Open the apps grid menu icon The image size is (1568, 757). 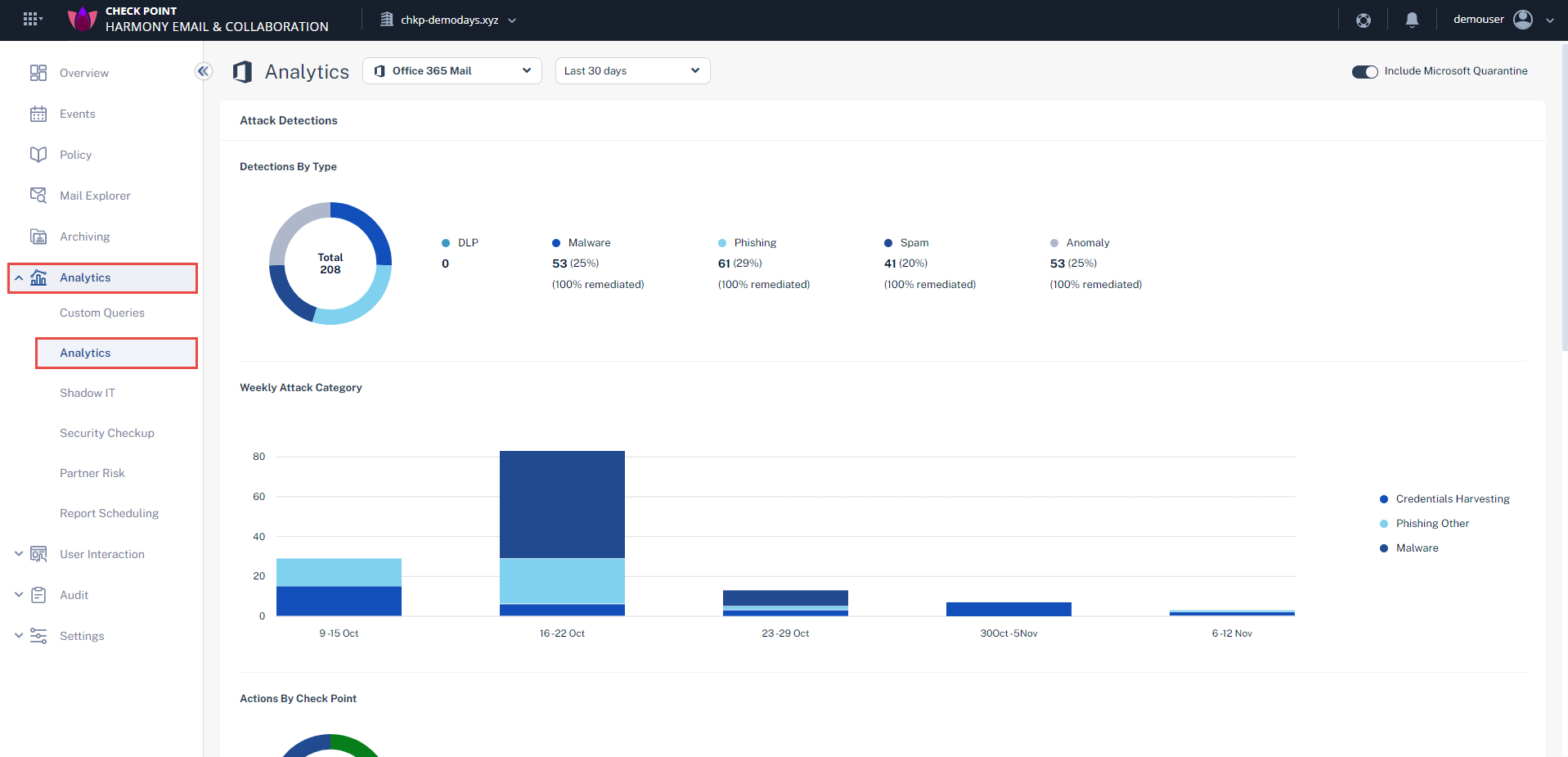click(32, 19)
